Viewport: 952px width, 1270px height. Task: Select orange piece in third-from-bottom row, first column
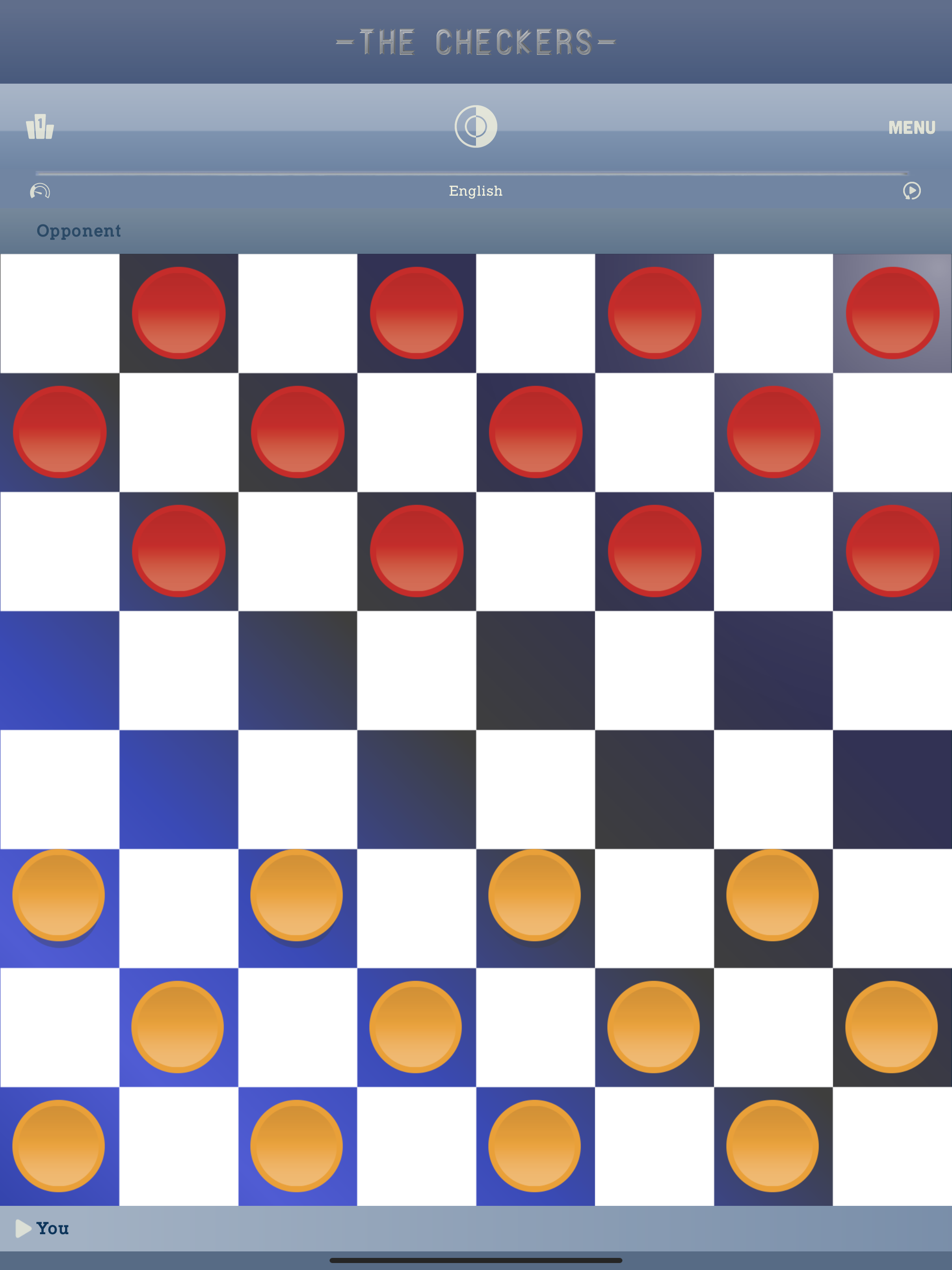click(x=59, y=895)
